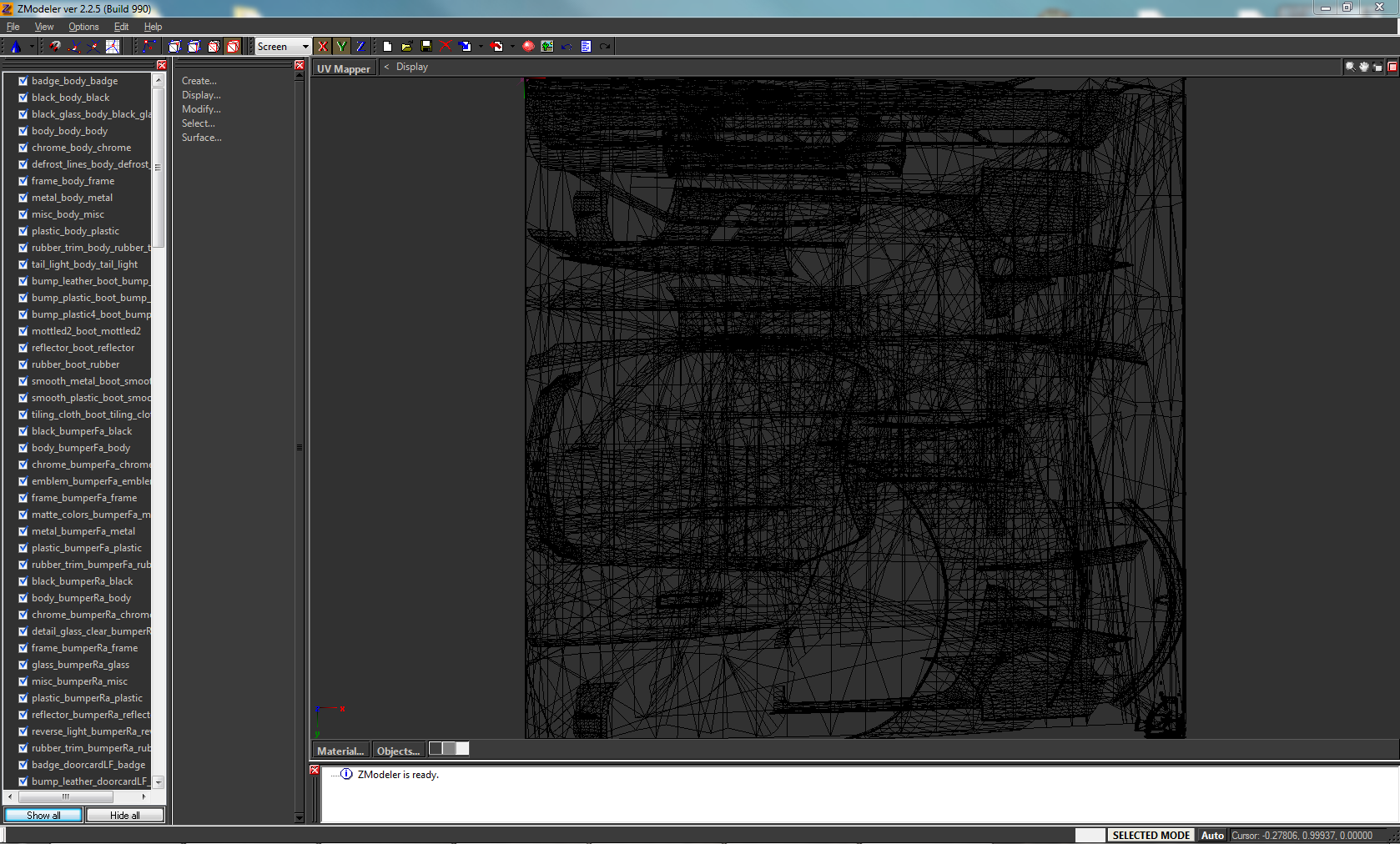Pick the white color swatch near Objects button

[462, 748]
